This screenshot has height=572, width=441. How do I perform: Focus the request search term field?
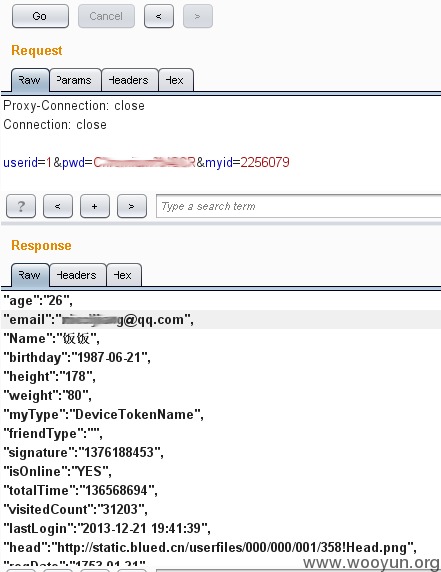[x=298, y=206]
